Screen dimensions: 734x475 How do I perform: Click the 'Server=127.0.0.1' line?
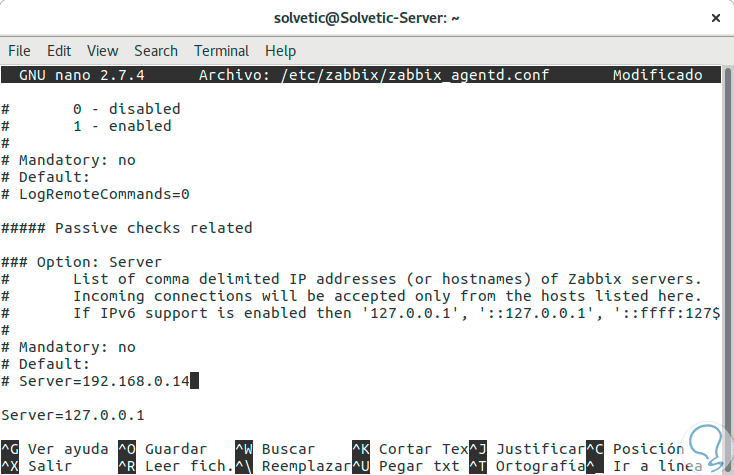click(x=73, y=415)
